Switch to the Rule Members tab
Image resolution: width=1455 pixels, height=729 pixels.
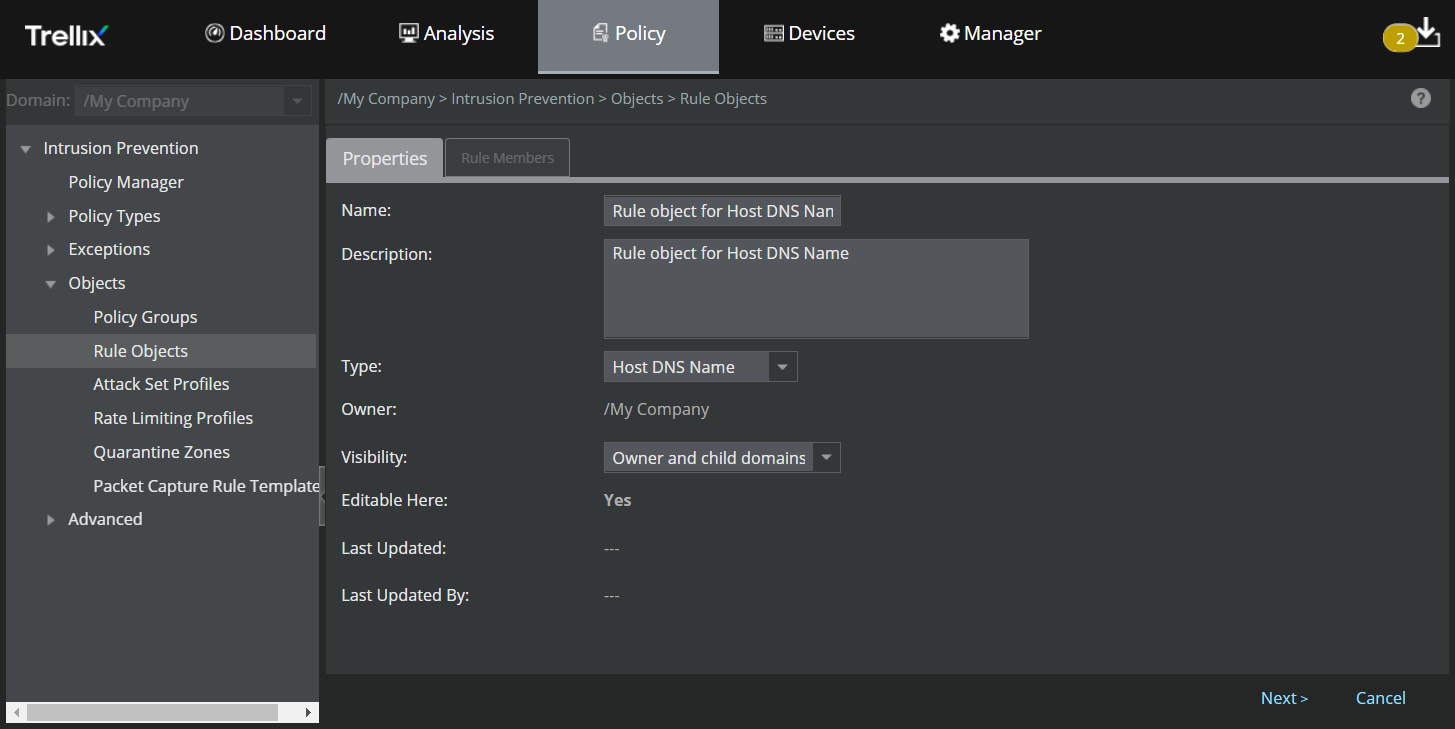[x=507, y=158]
